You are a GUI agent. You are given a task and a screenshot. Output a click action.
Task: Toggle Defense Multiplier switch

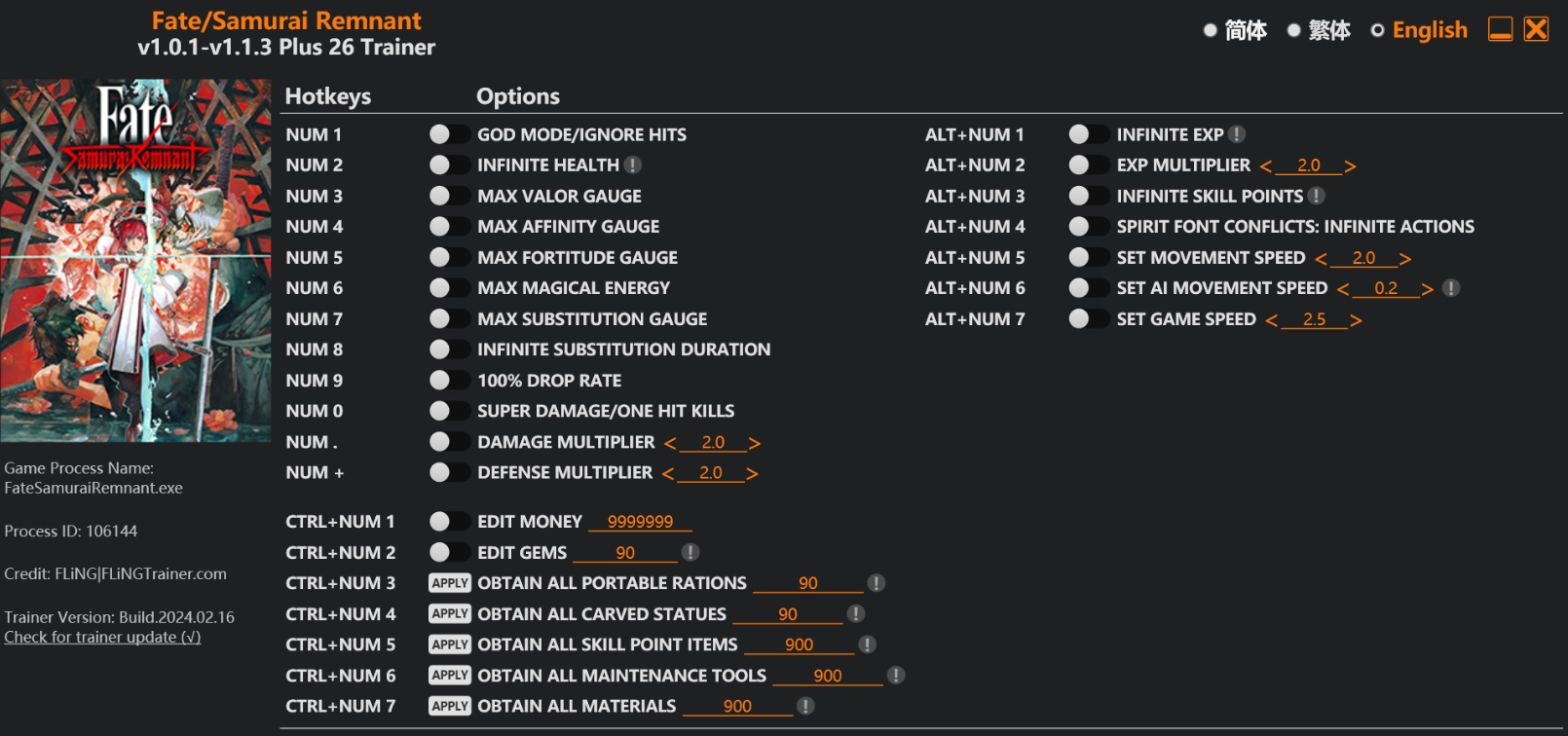click(449, 472)
